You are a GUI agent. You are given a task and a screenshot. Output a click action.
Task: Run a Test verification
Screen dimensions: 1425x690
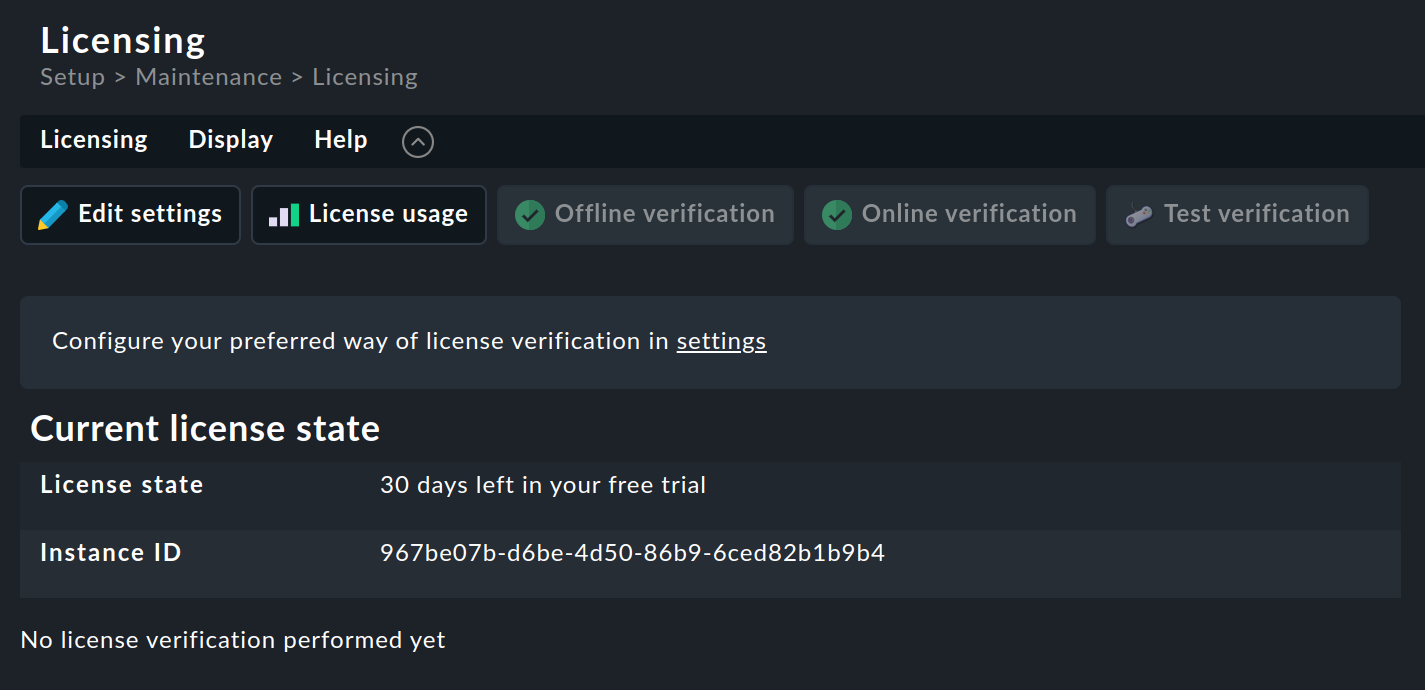pyautogui.click(x=1237, y=214)
